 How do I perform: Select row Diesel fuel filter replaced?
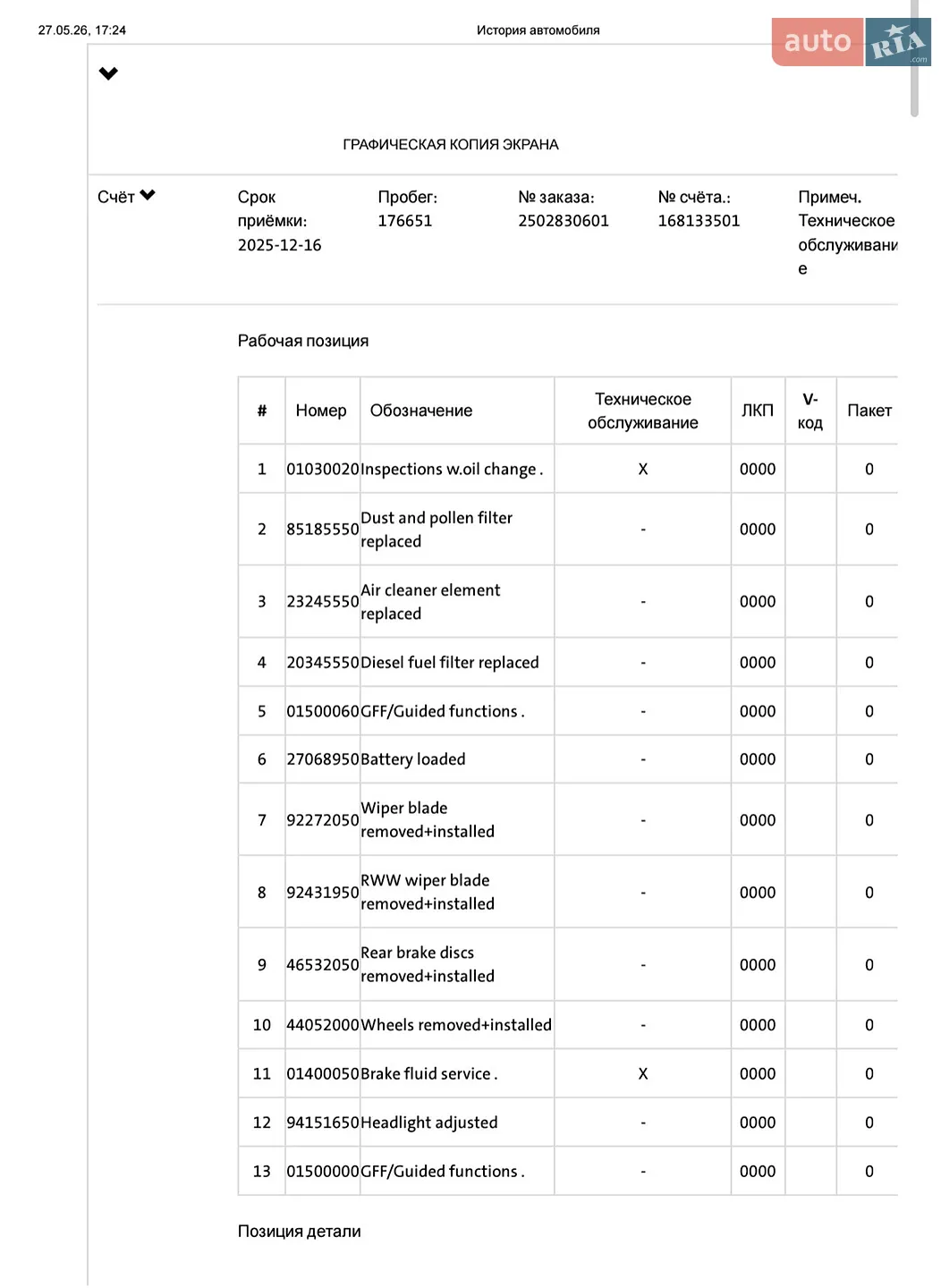[x=568, y=663]
